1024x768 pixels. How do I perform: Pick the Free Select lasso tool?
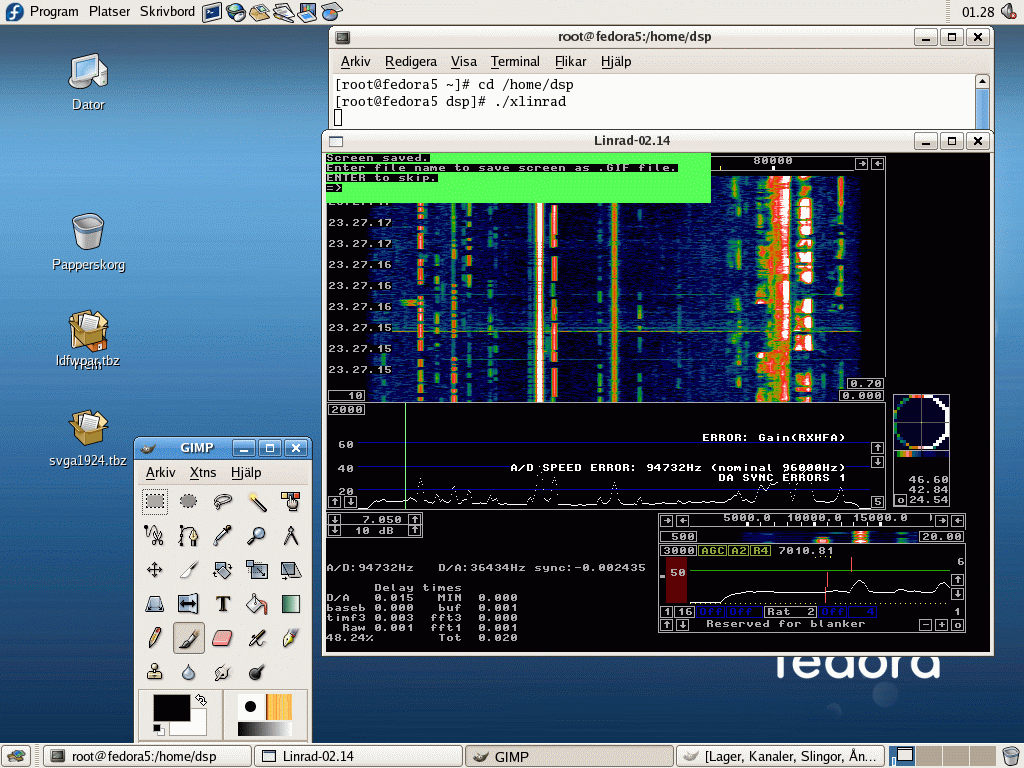223,502
